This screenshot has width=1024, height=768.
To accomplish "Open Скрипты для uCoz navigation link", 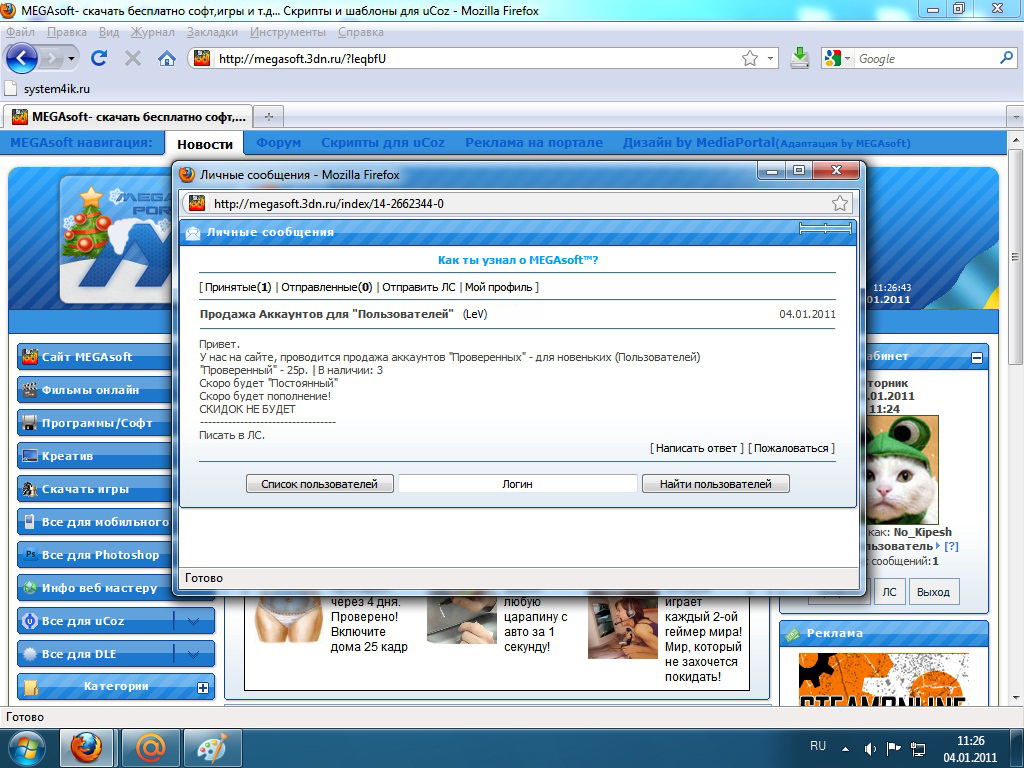I will pos(383,142).
